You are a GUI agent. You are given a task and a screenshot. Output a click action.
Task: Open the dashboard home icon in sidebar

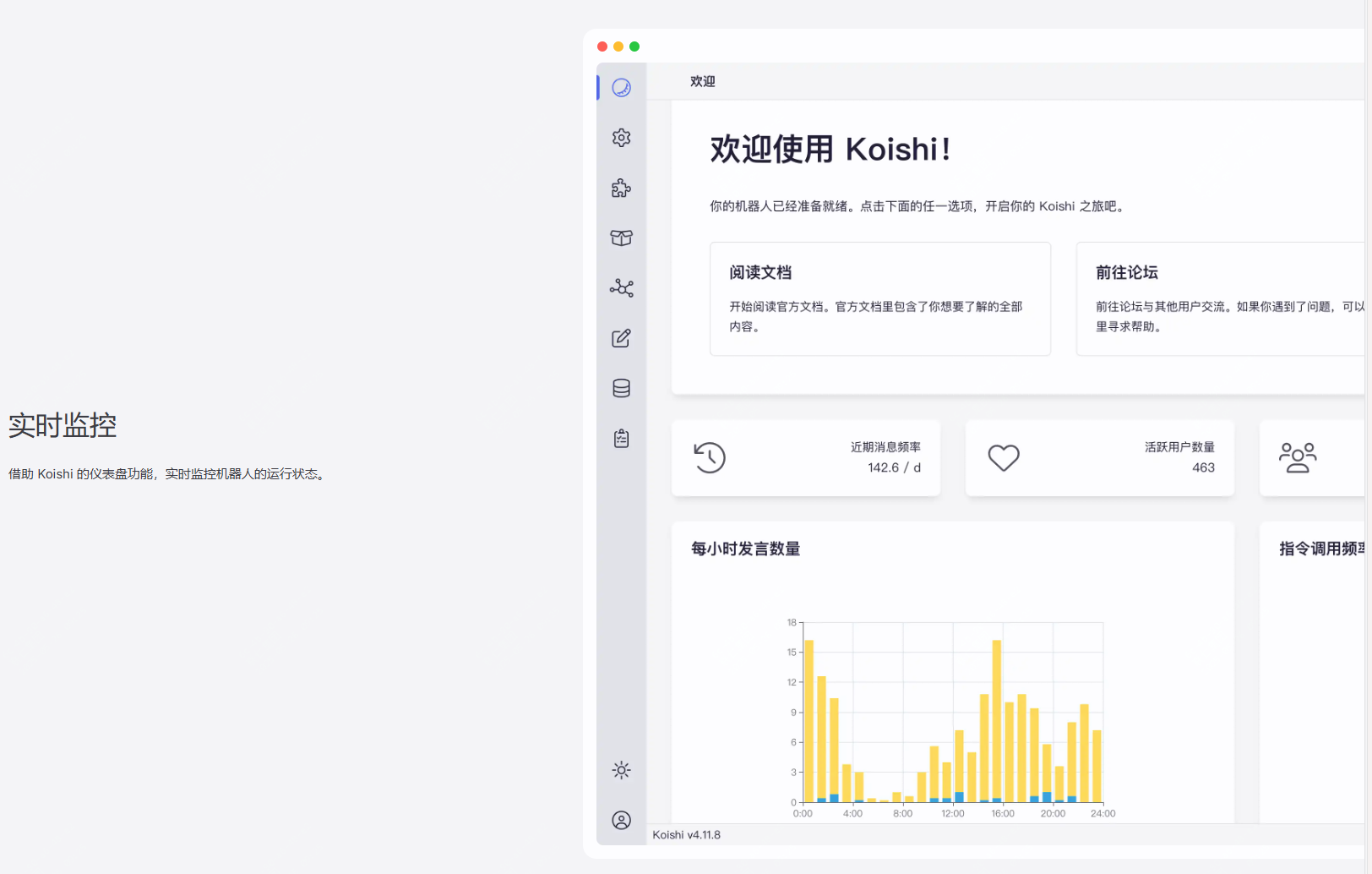point(621,88)
